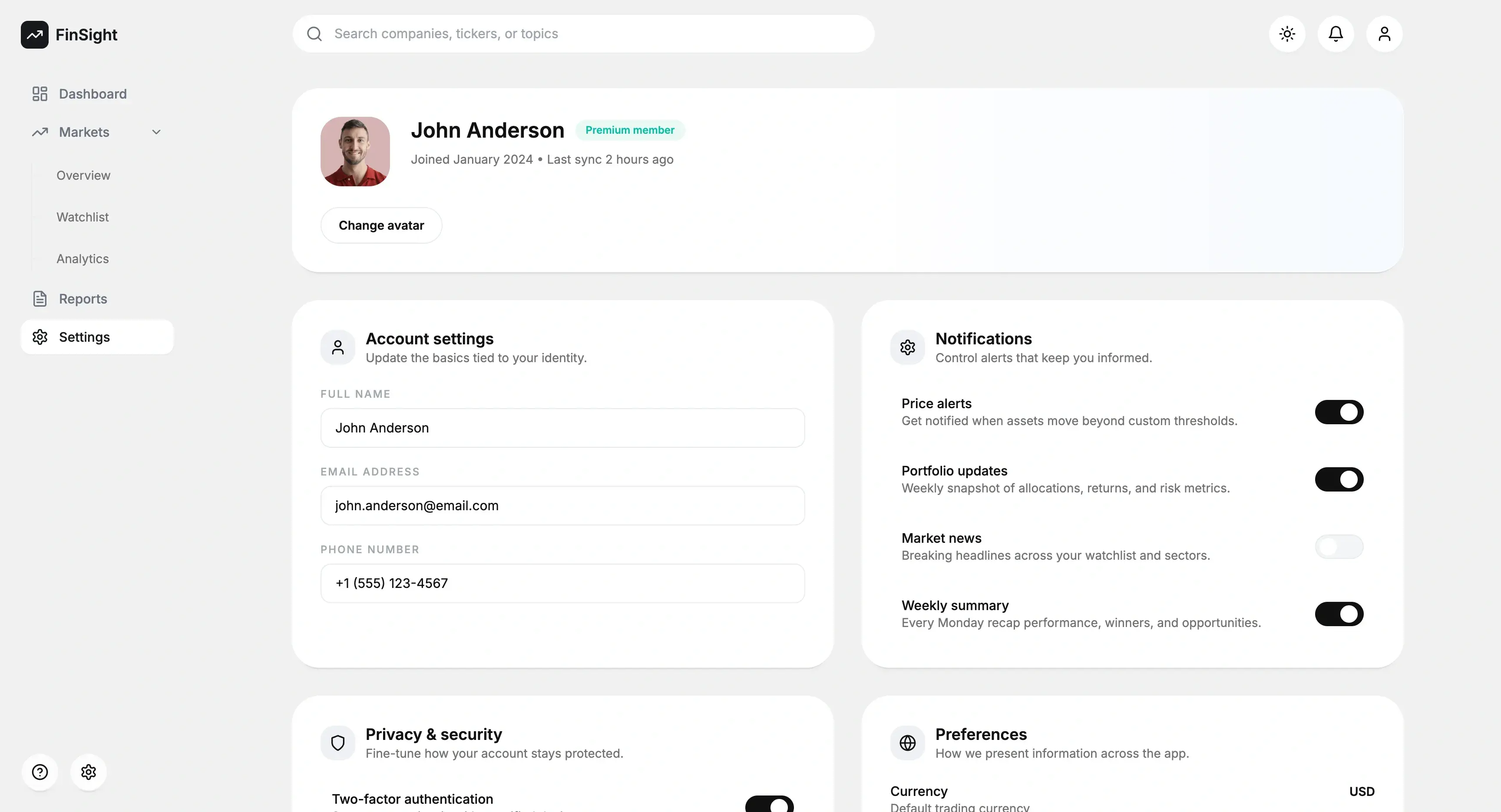Switch to Analytics section
Image resolution: width=1501 pixels, height=812 pixels.
82,259
